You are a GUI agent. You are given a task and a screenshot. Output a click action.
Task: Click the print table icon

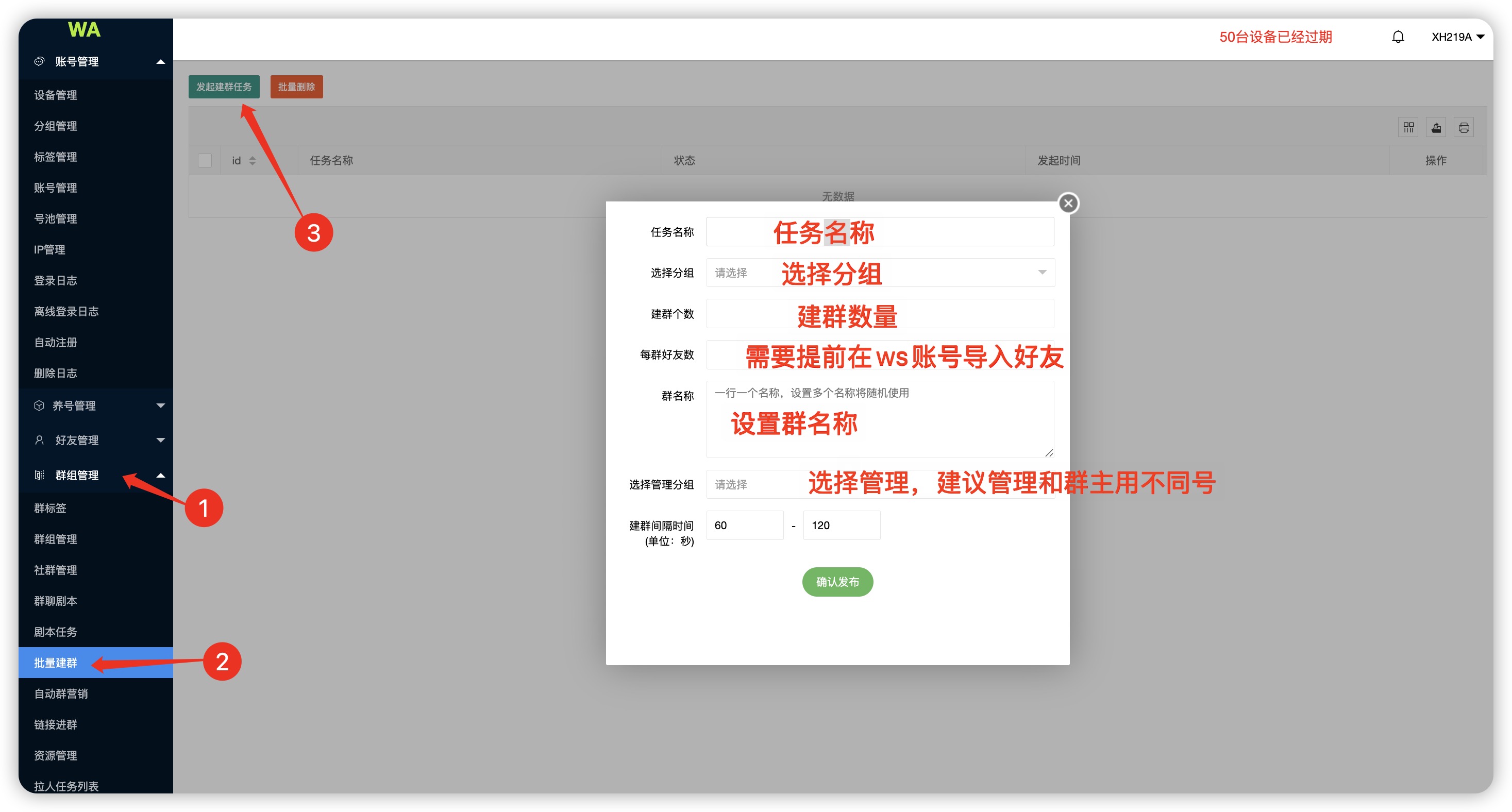coord(1463,127)
